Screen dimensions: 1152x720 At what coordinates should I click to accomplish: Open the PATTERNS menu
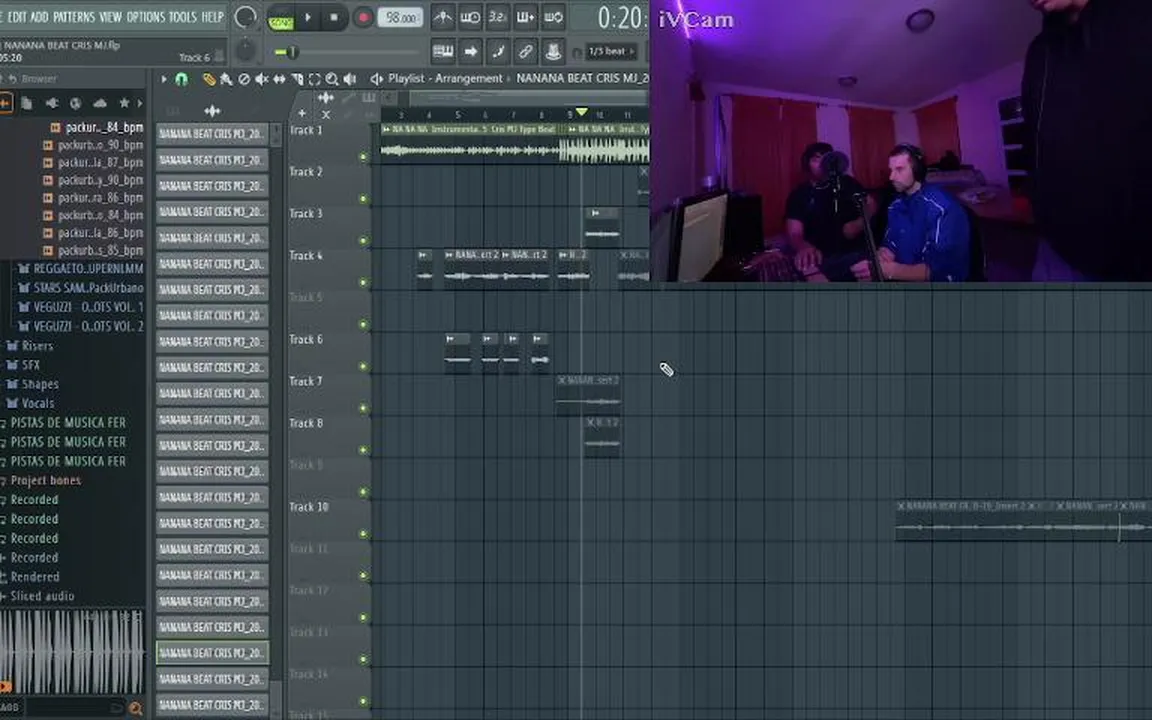coord(73,16)
